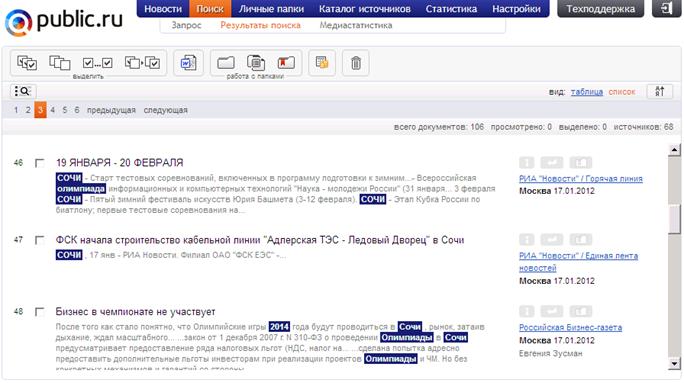Select checkbox next to Бизнес в чемпионате
The image size is (684, 383).
40,312
